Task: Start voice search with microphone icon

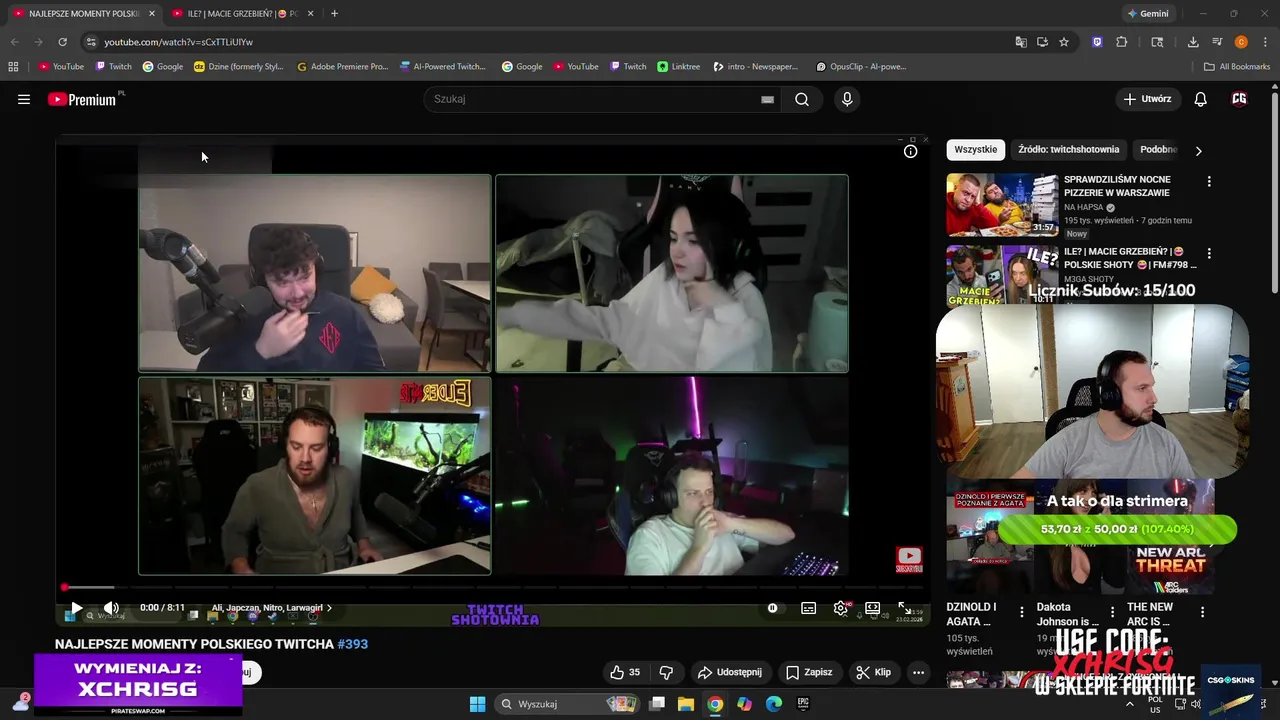Action: click(x=847, y=99)
